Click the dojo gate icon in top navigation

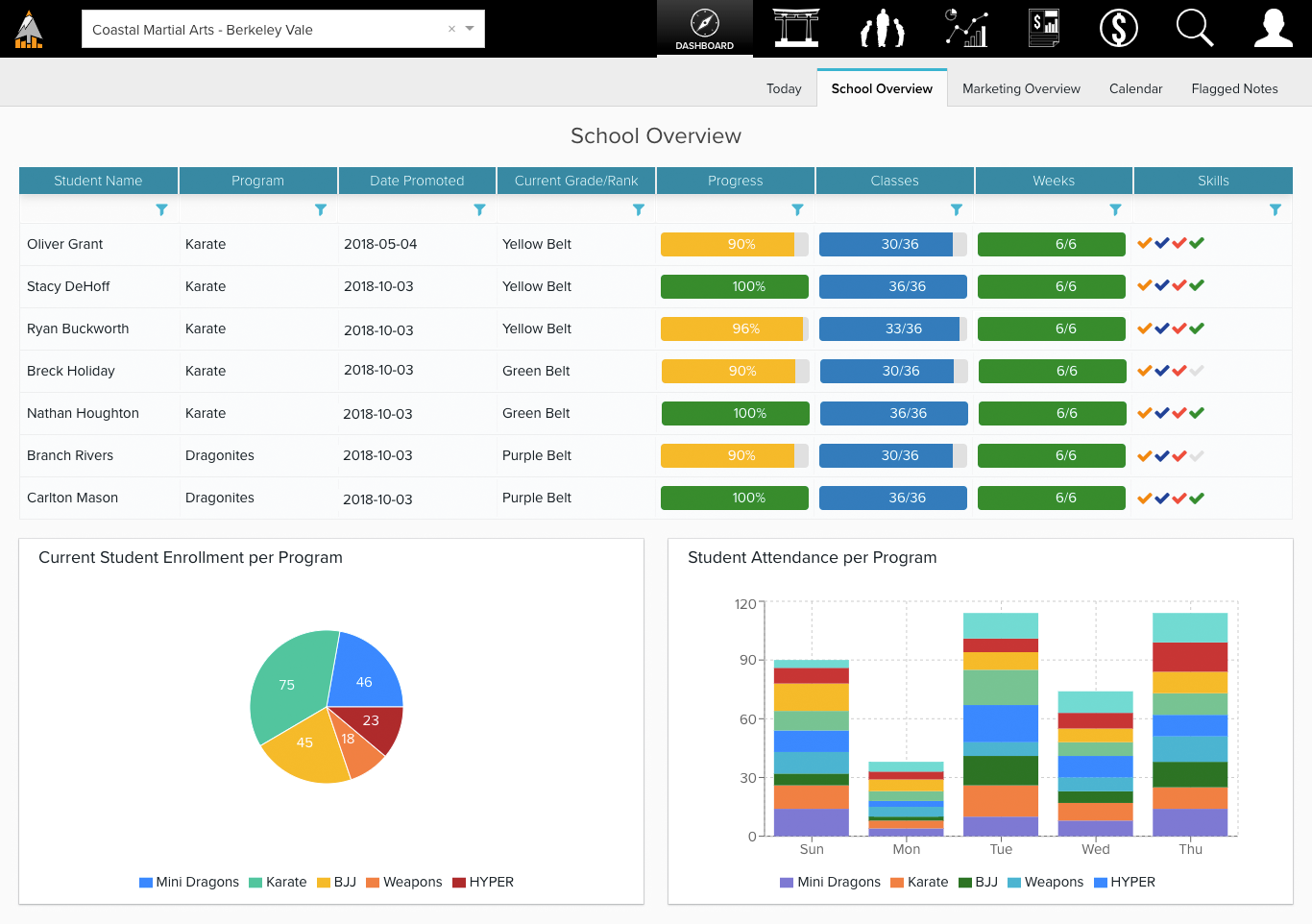(x=796, y=28)
